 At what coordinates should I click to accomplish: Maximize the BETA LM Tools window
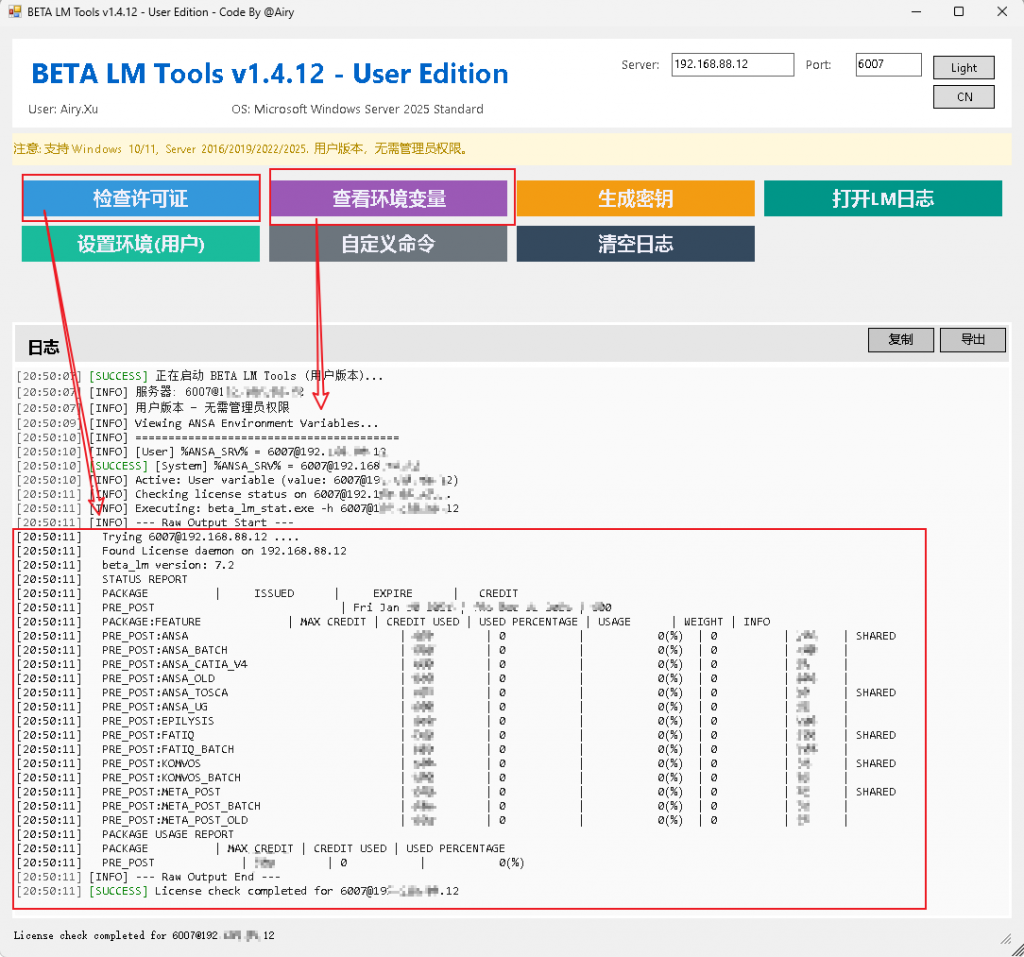[x=959, y=12]
